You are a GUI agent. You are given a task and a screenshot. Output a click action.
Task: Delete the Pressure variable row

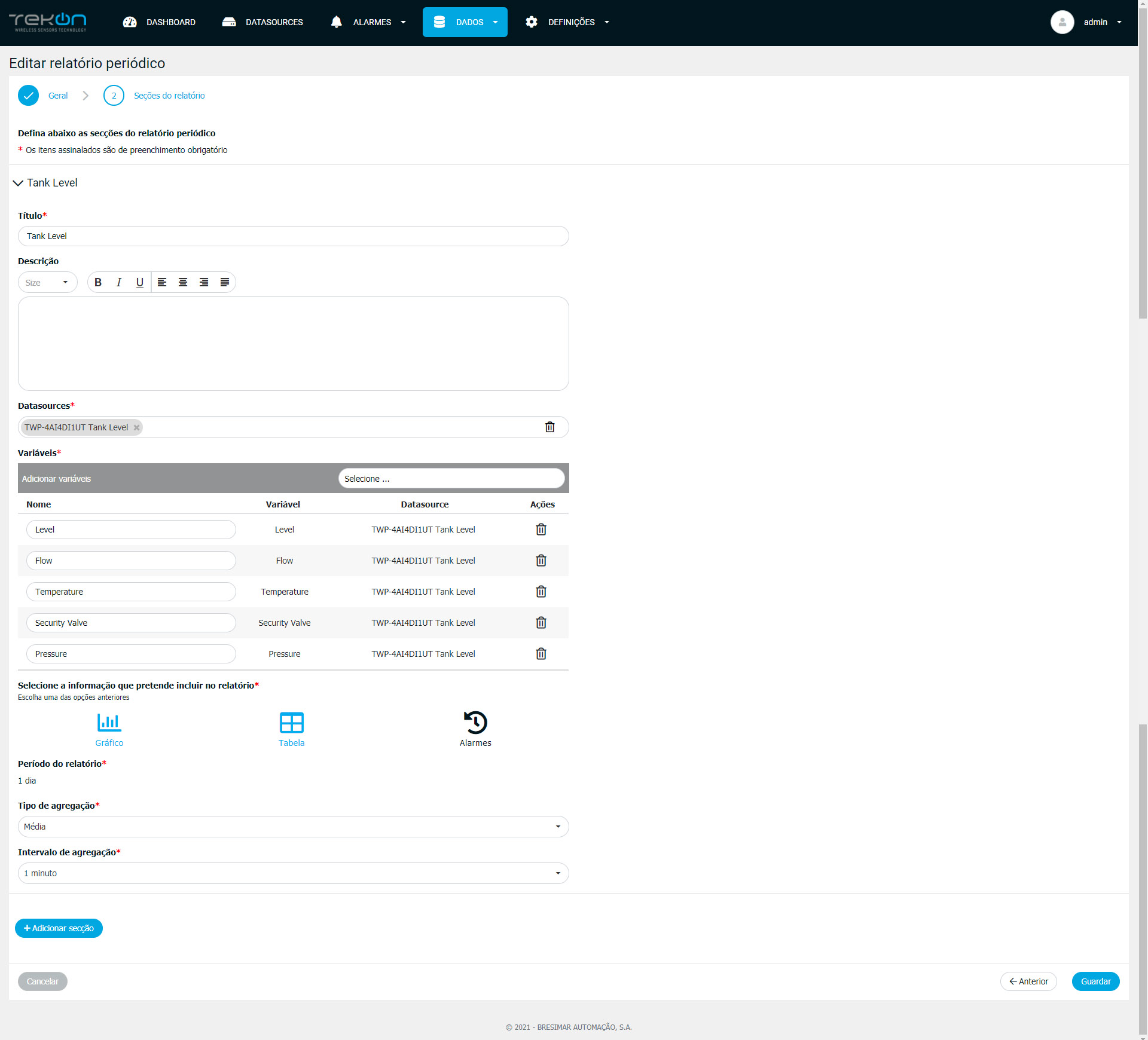pyautogui.click(x=541, y=654)
